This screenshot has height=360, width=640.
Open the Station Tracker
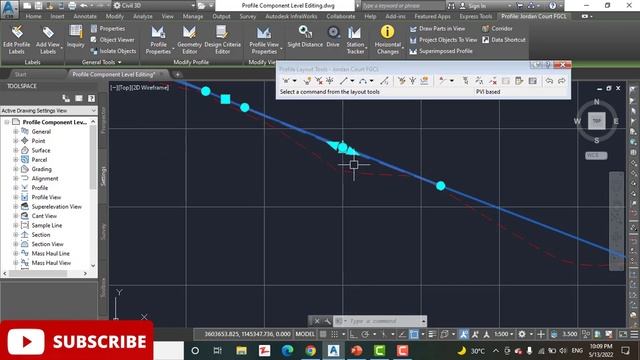(355, 40)
